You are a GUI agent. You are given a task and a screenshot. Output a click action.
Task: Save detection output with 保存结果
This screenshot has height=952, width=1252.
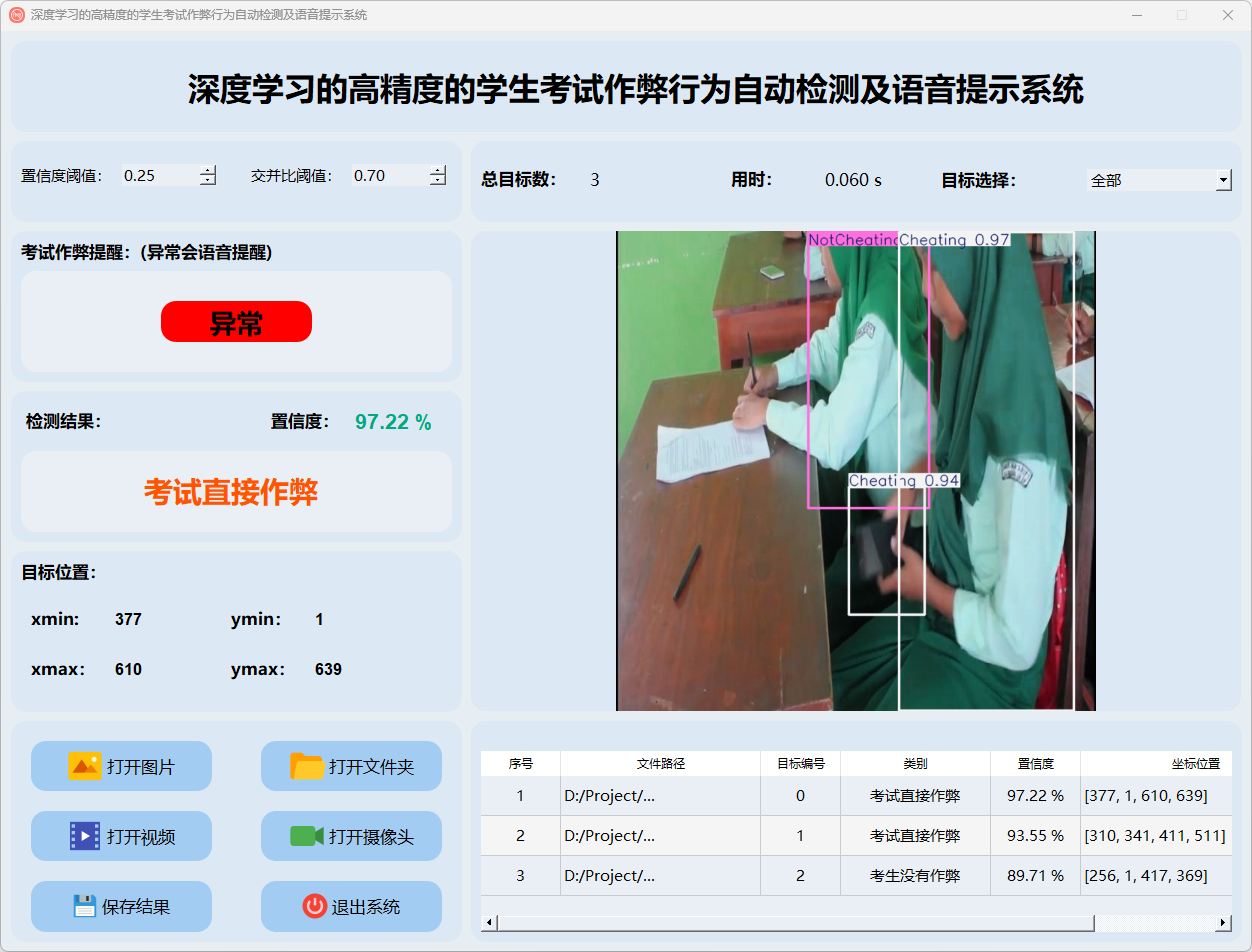121,906
